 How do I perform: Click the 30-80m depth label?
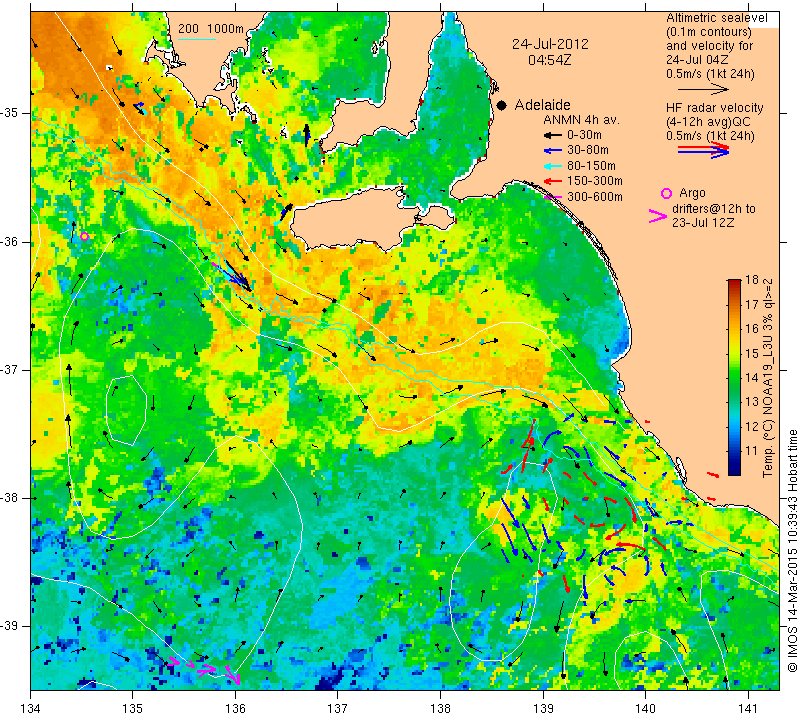click(588, 150)
